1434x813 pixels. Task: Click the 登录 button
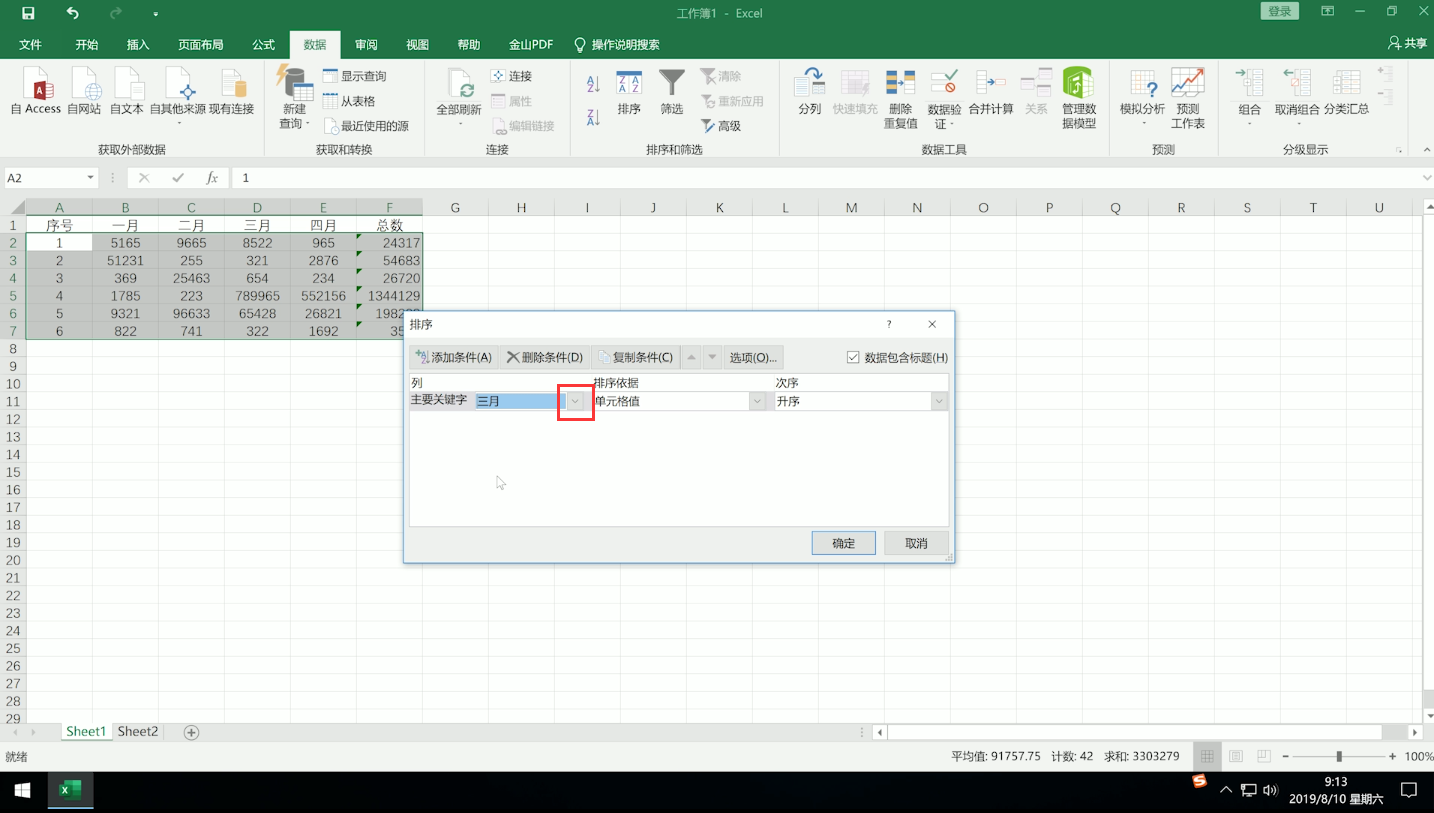click(x=1279, y=11)
